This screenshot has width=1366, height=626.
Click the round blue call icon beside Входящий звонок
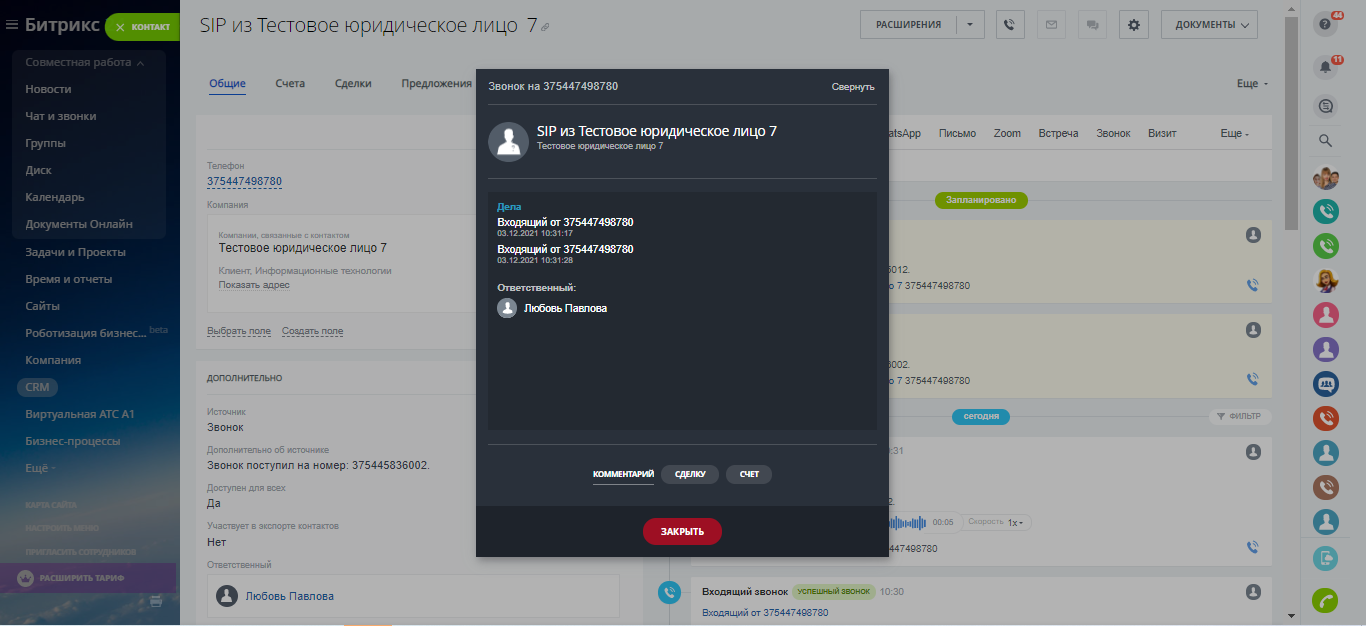click(669, 593)
